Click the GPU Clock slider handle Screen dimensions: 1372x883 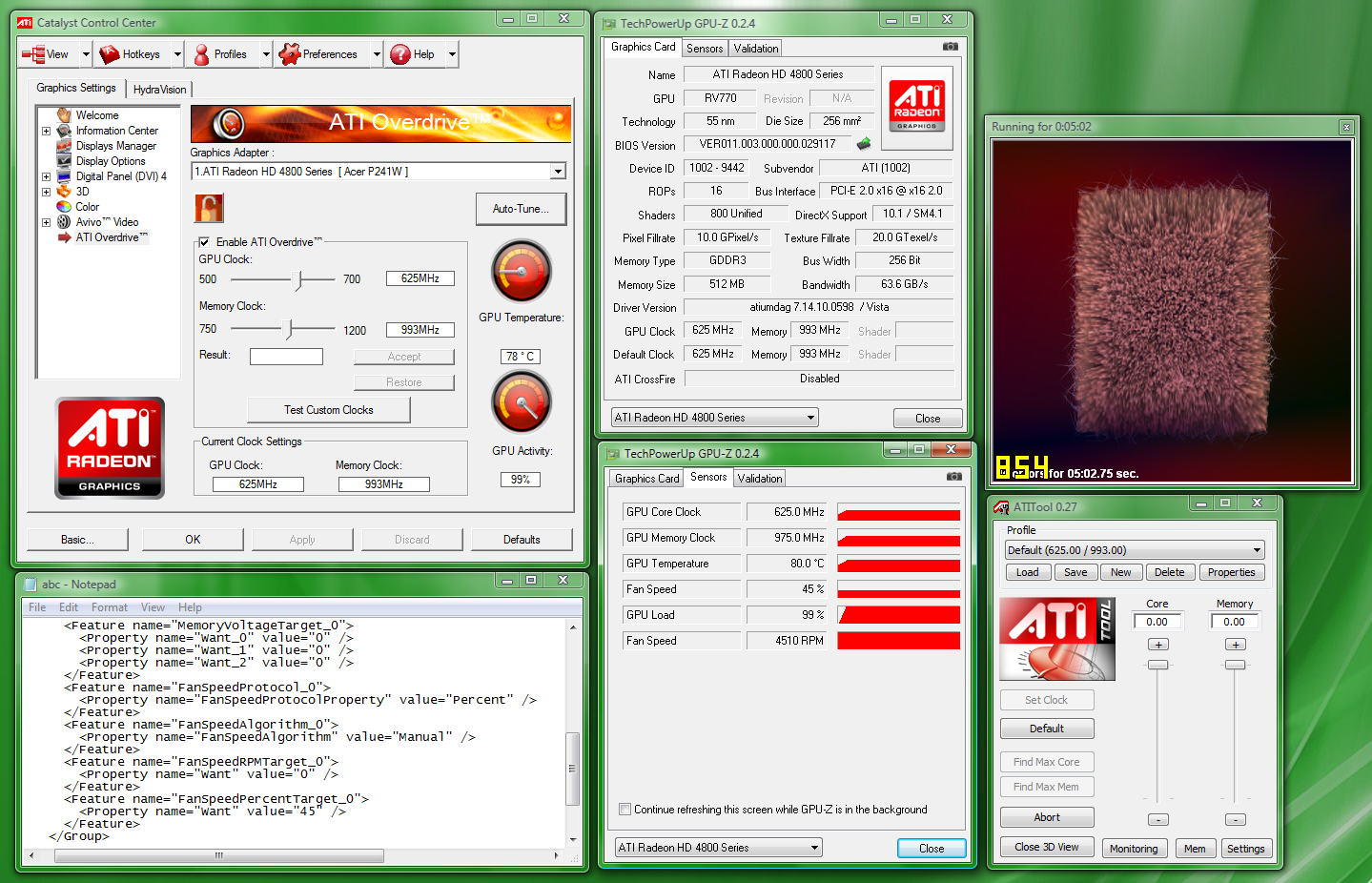pos(299,279)
